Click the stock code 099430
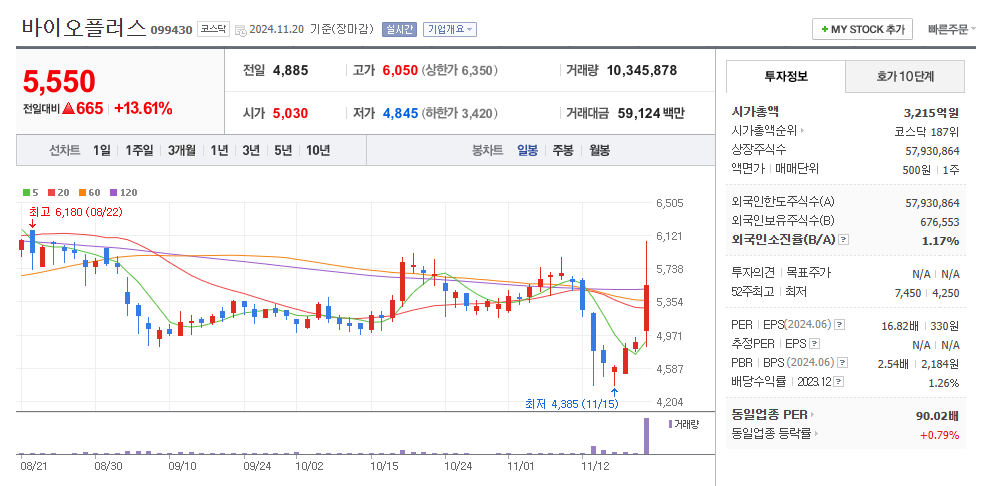 click(171, 29)
